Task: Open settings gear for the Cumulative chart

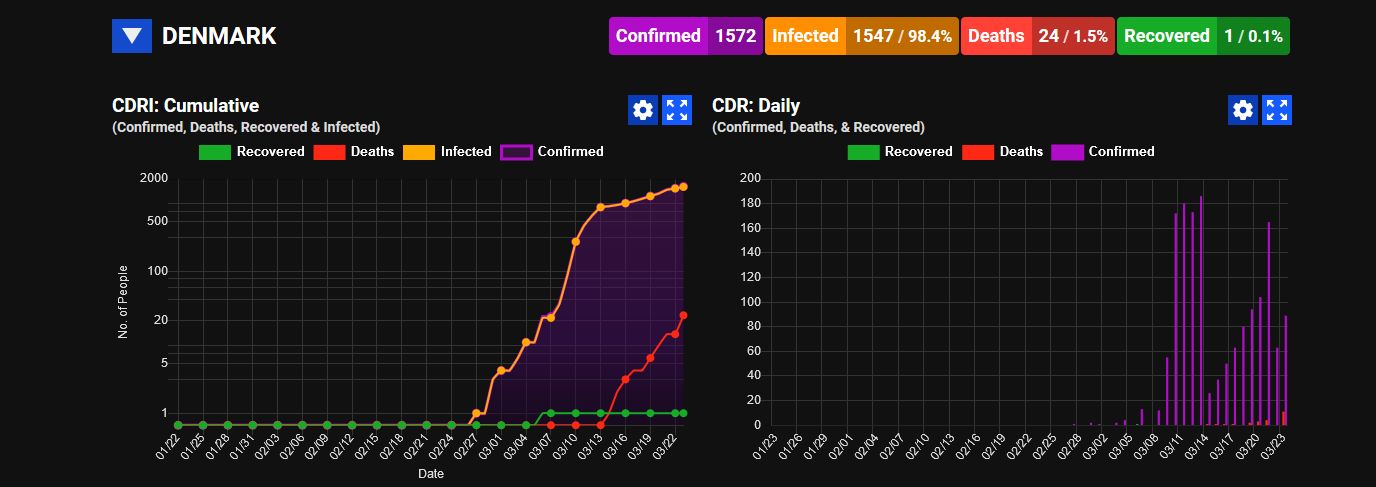Action: (643, 110)
